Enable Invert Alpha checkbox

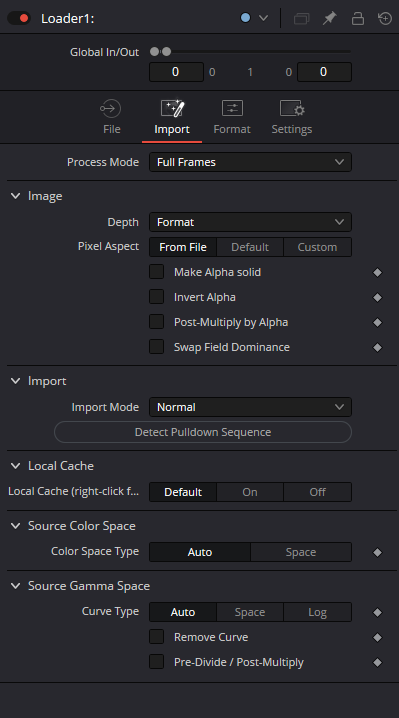[157, 297]
